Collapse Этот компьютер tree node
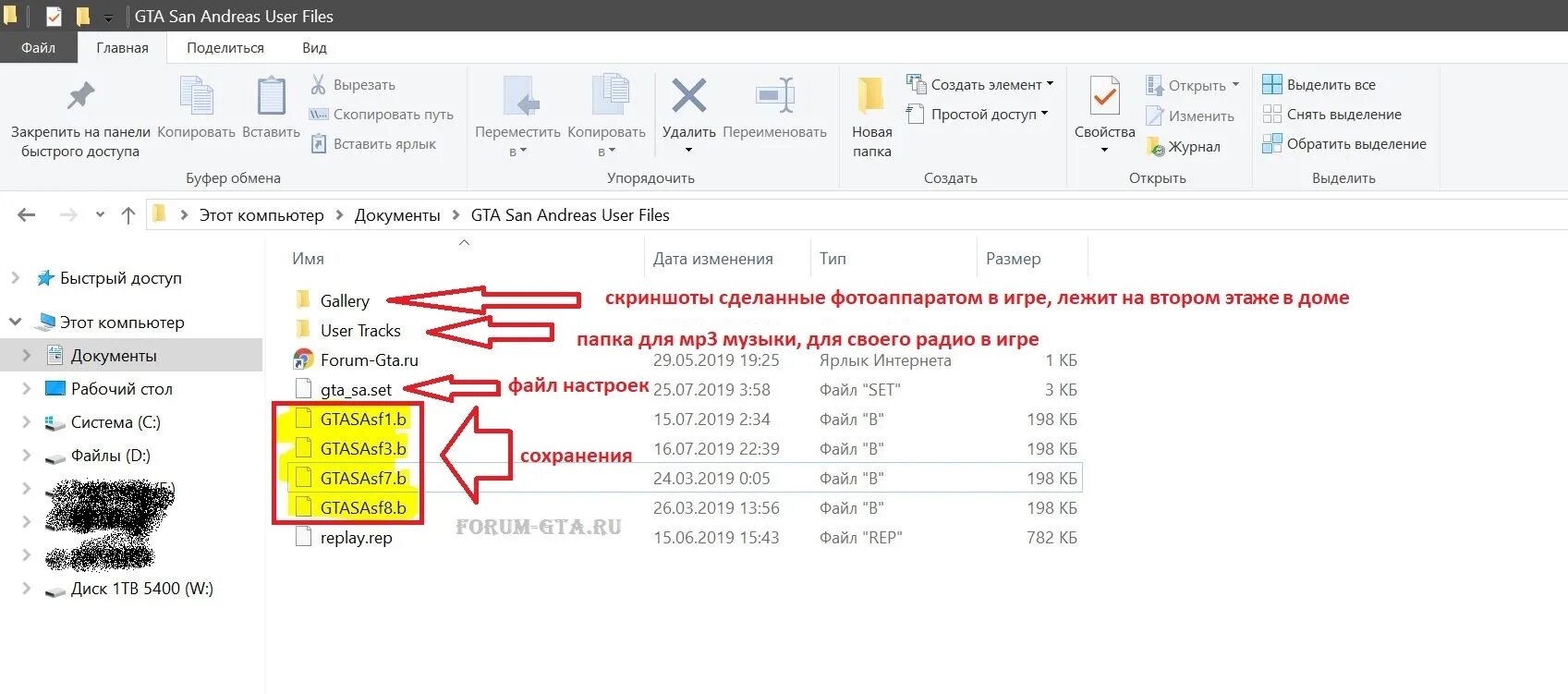This screenshot has width=1568, height=694. 15,322
